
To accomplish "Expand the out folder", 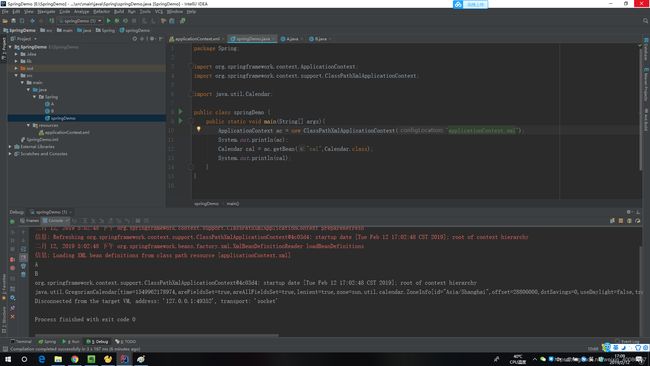I will click(x=16, y=68).
